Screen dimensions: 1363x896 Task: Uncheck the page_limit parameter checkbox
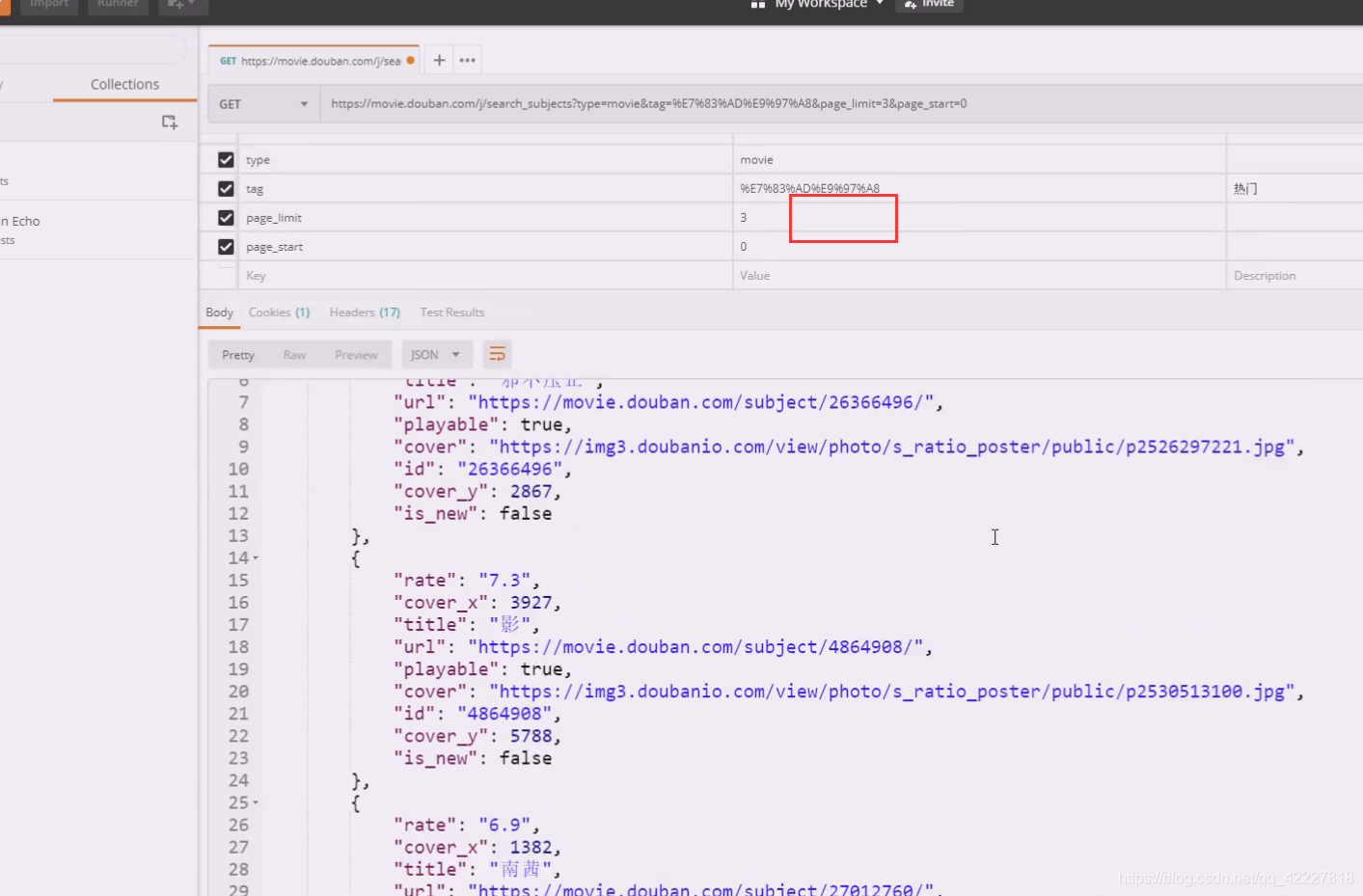[226, 218]
